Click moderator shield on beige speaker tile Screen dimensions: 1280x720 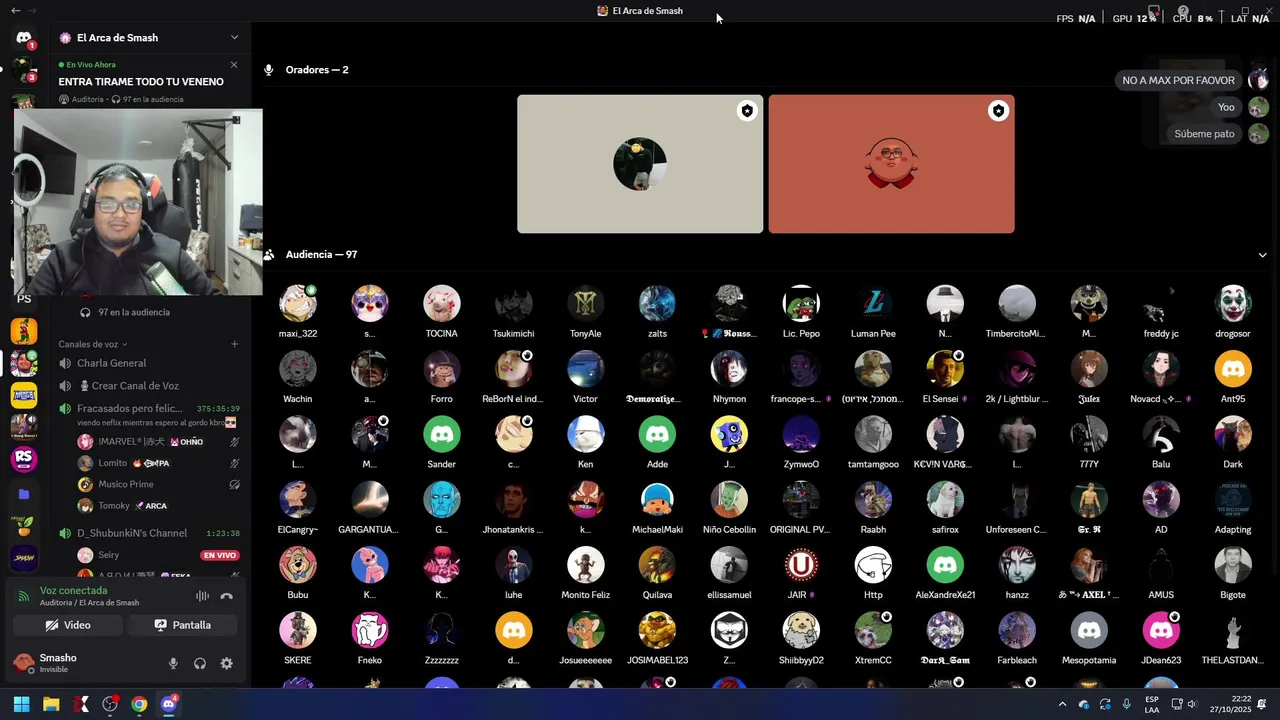[747, 111]
